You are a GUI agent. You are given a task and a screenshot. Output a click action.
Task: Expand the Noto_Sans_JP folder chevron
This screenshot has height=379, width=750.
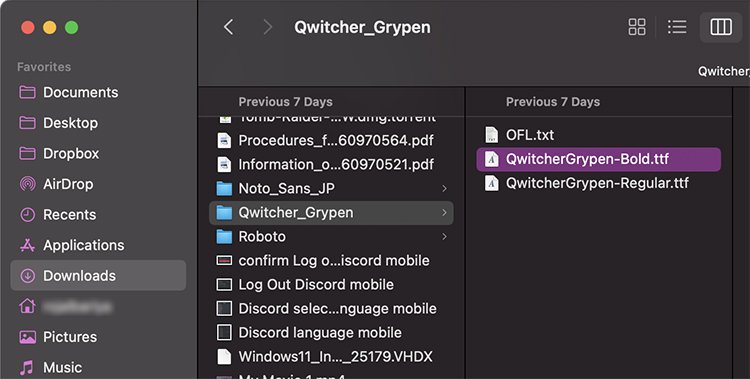[x=444, y=189]
